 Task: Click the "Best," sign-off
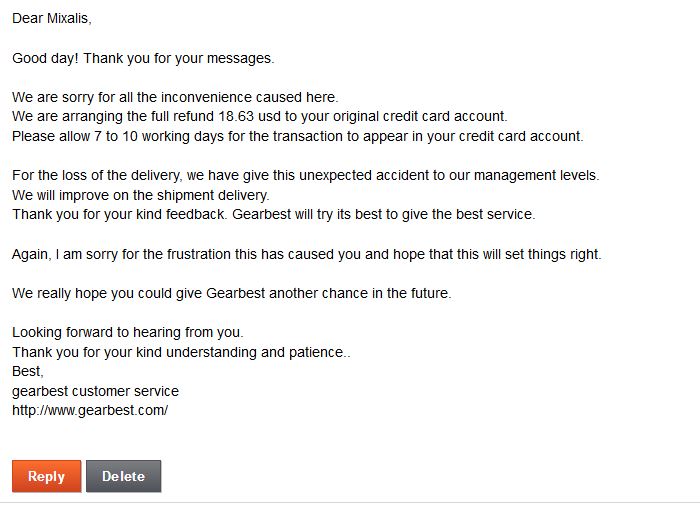point(28,371)
